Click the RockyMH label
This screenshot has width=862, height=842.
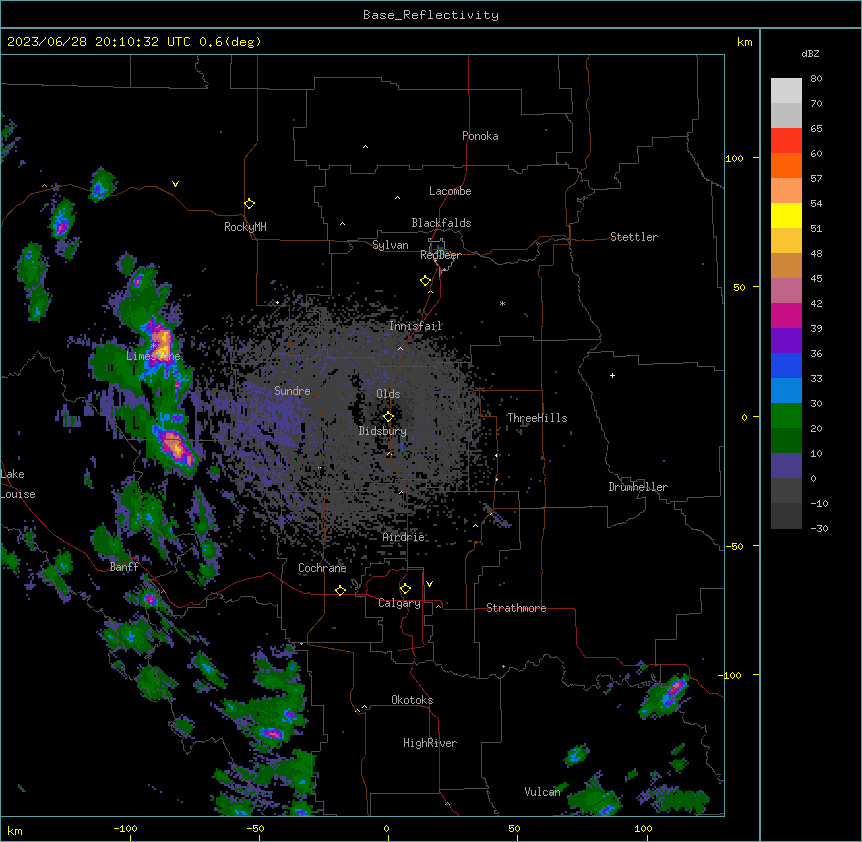tap(245, 227)
